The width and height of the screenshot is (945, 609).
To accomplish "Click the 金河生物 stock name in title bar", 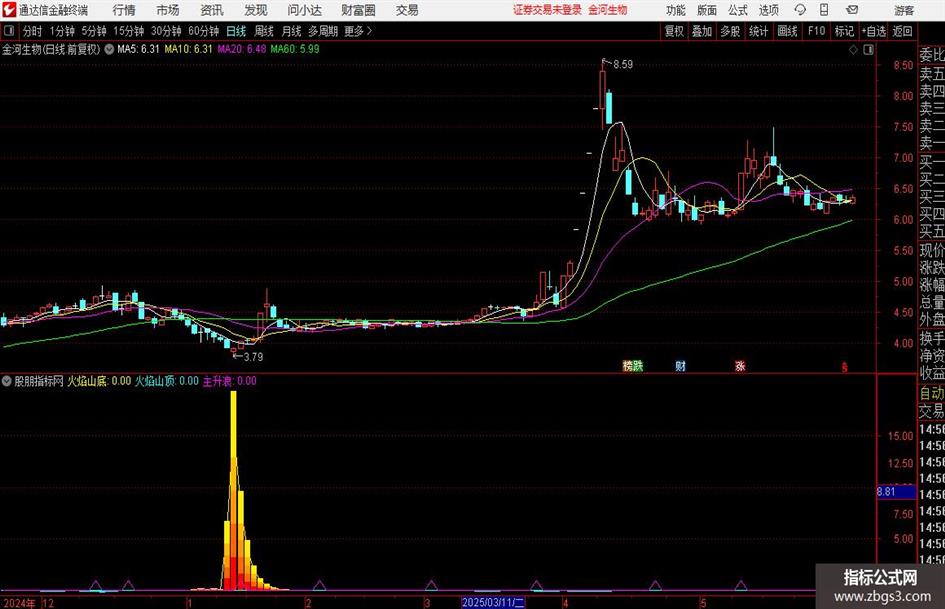I will tap(608, 10).
